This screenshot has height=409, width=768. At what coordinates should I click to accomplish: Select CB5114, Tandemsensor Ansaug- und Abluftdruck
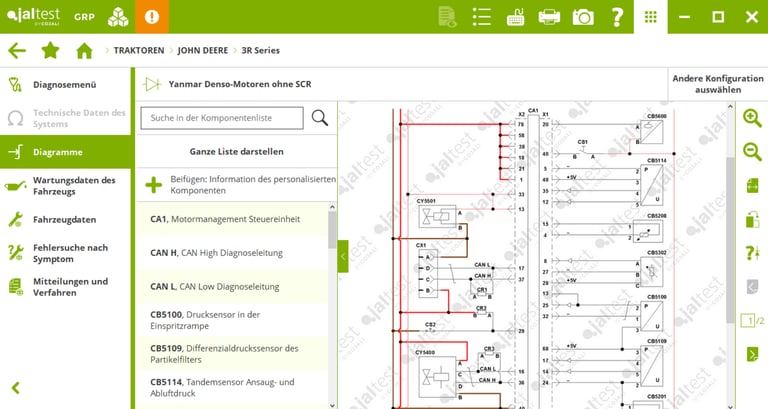tap(232, 387)
